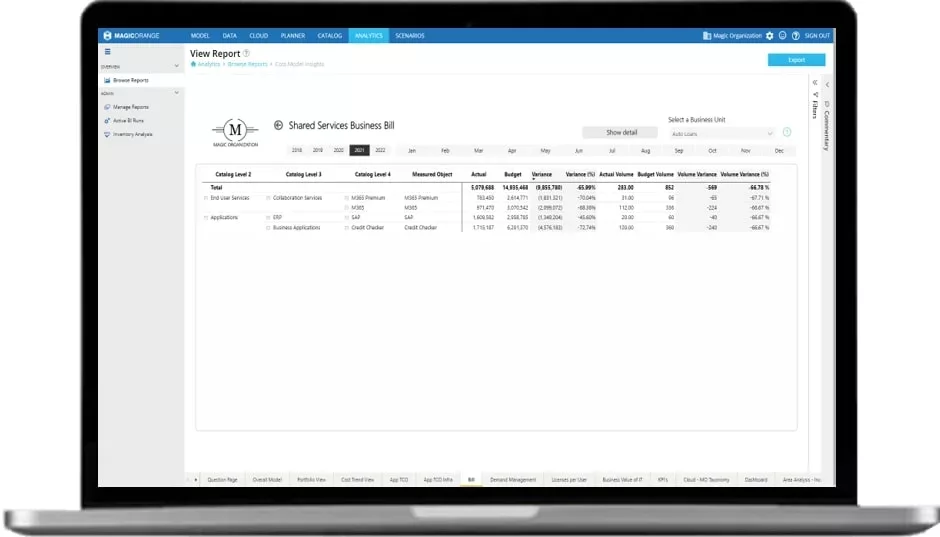Open Analytics breadcrumb link
Image resolution: width=940 pixels, height=537 pixels.
tap(209, 64)
